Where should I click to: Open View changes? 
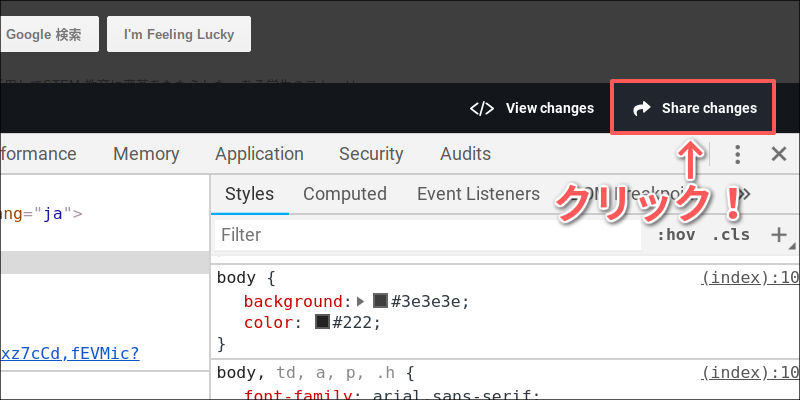coord(532,108)
